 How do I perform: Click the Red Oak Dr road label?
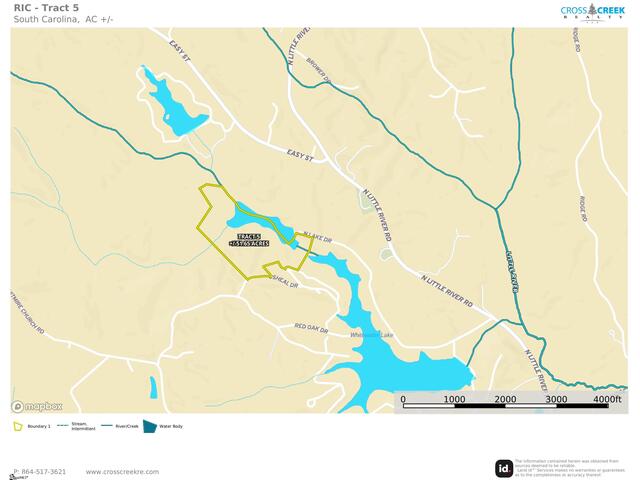tap(311, 328)
